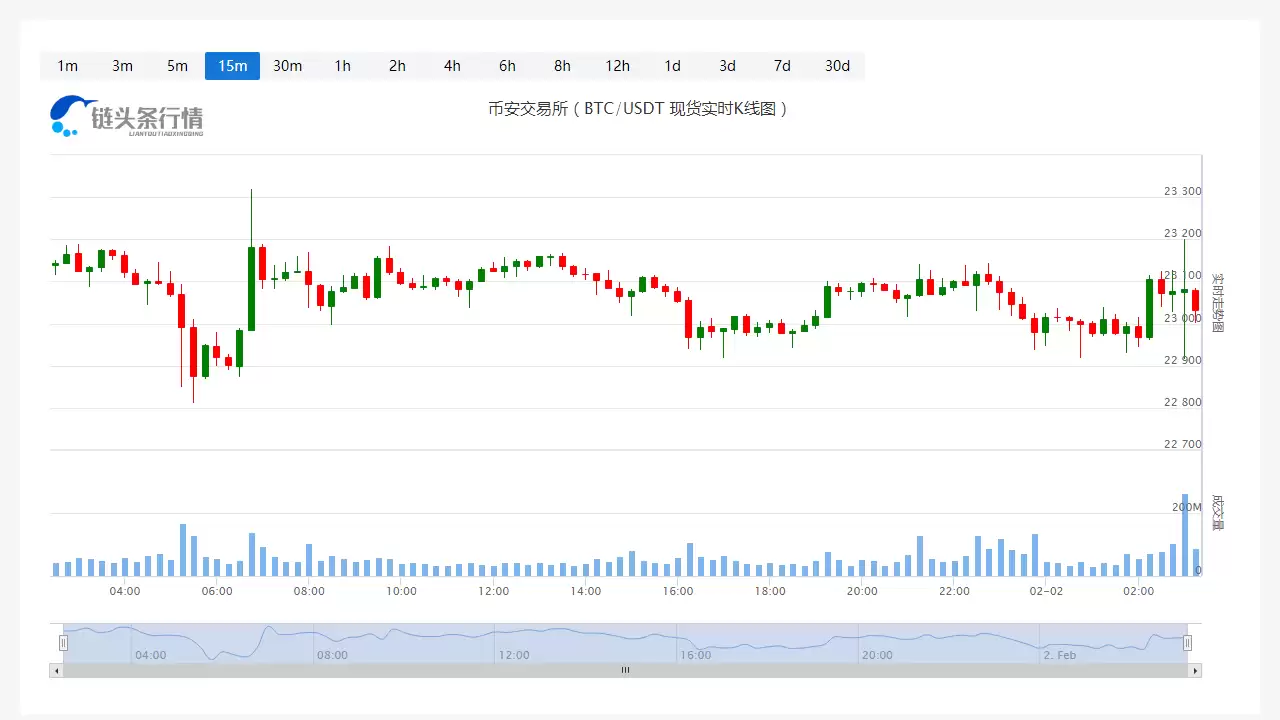Select the 5m timeframe tab
Image resolution: width=1280 pixels, height=720 pixels.
177,66
